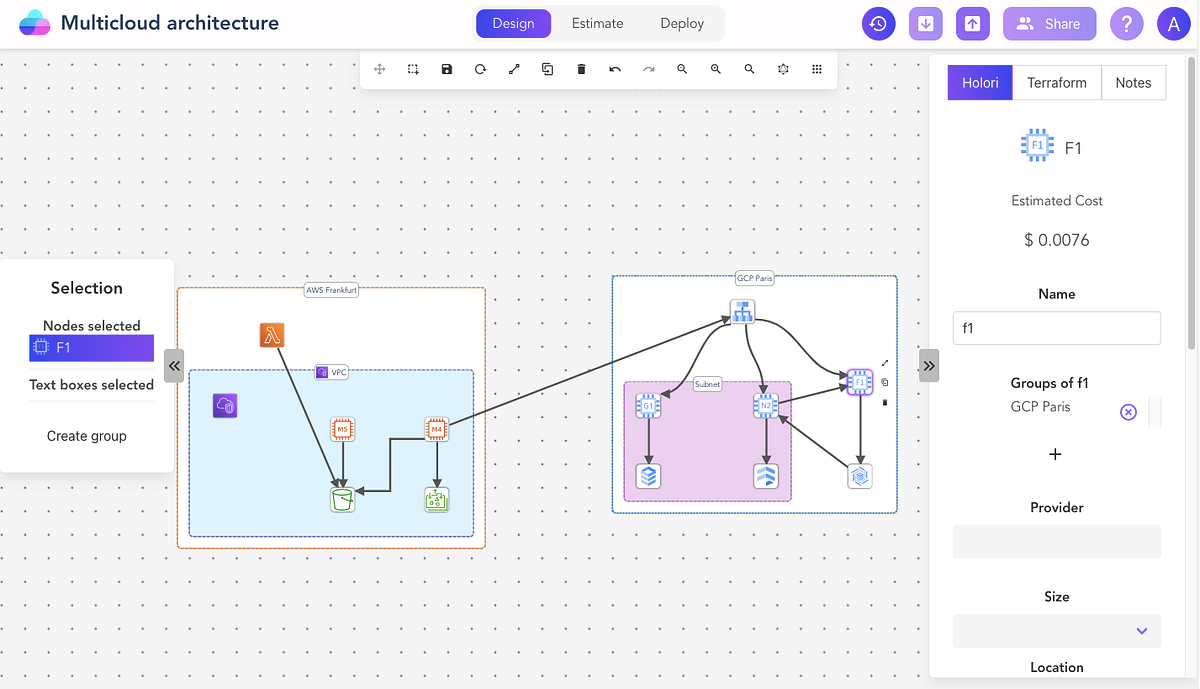Screen dimensions: 1200x689
Task: Click the Undo icon
Action: click(x=615, y=69)
